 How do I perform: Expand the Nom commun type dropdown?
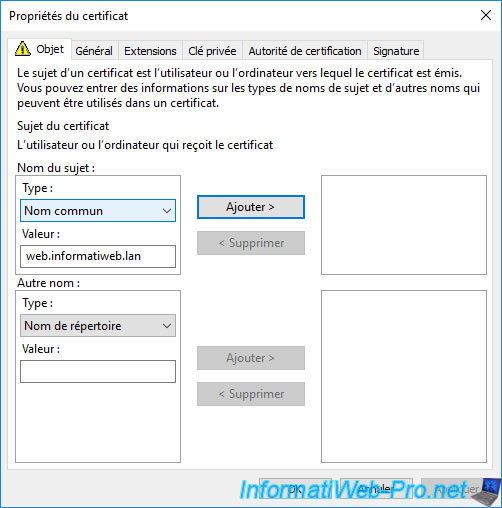[98, 211]
